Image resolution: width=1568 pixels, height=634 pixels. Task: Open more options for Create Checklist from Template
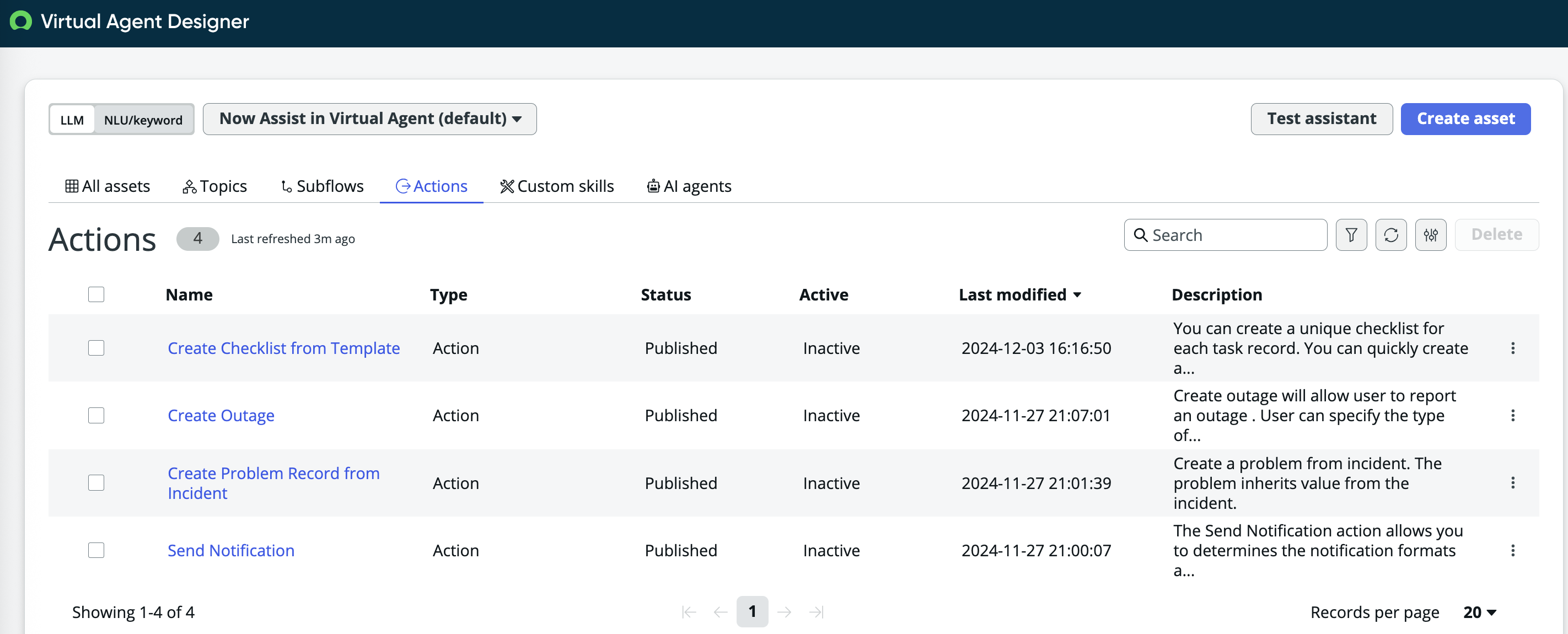pos(1513,348)
